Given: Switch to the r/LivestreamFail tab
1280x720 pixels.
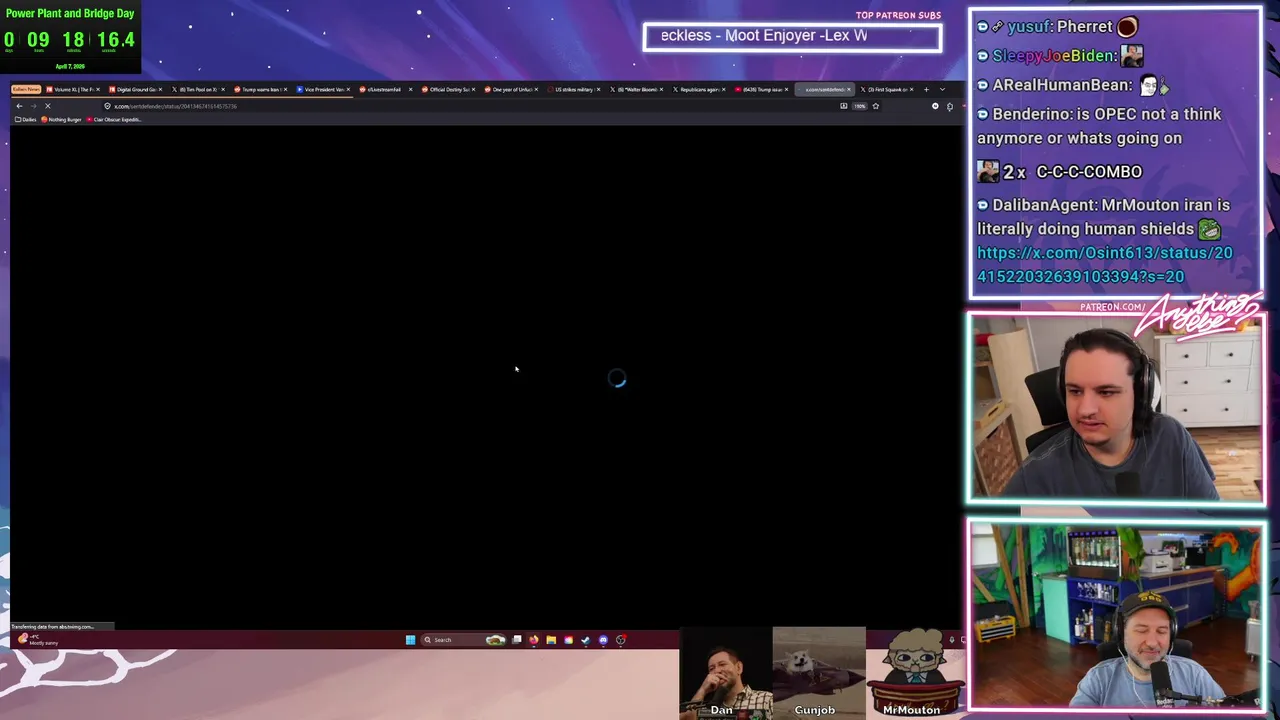Looking at the screenshot, I should pos(384,89).
